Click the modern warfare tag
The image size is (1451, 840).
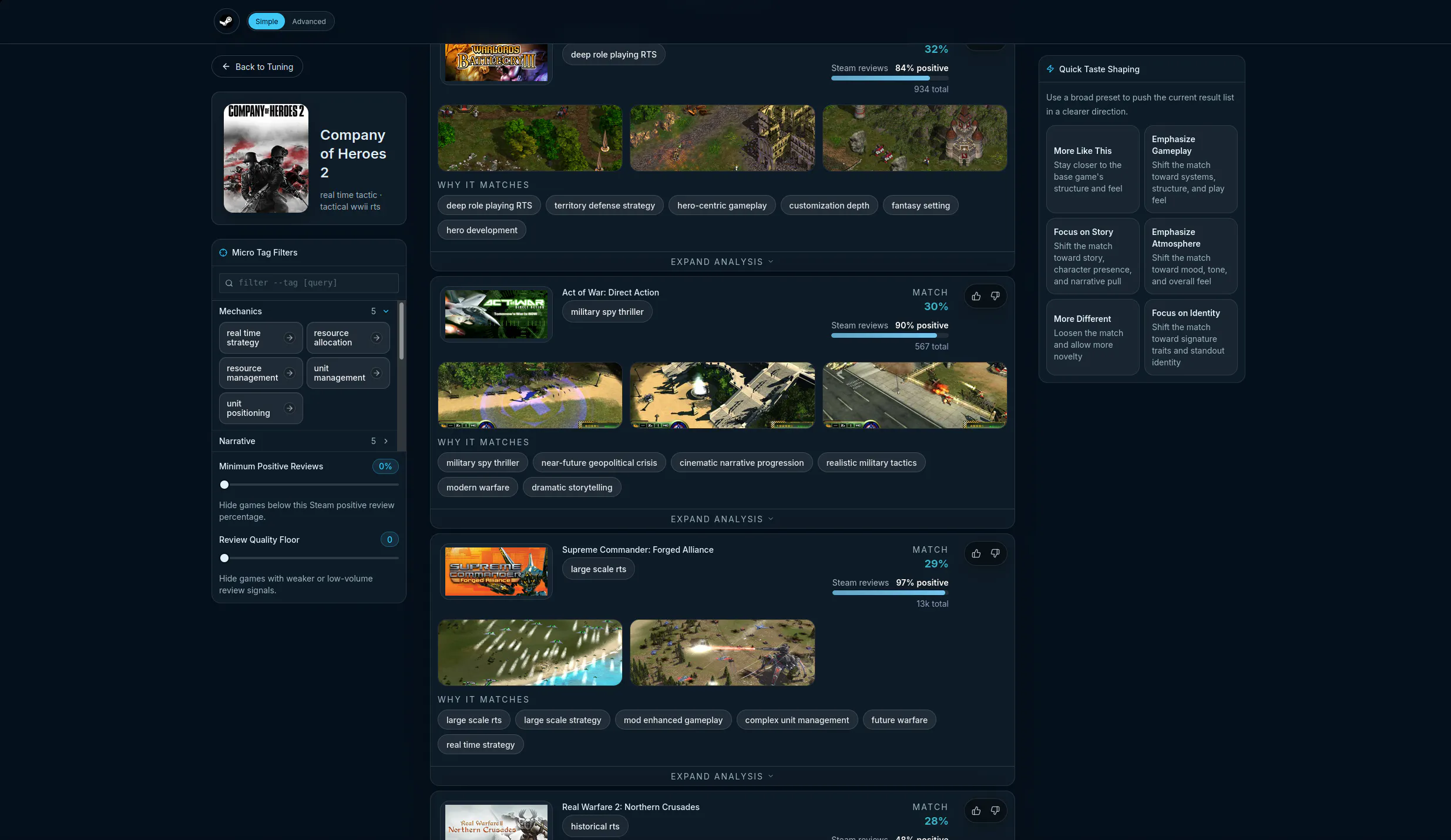tap(478, 488)
